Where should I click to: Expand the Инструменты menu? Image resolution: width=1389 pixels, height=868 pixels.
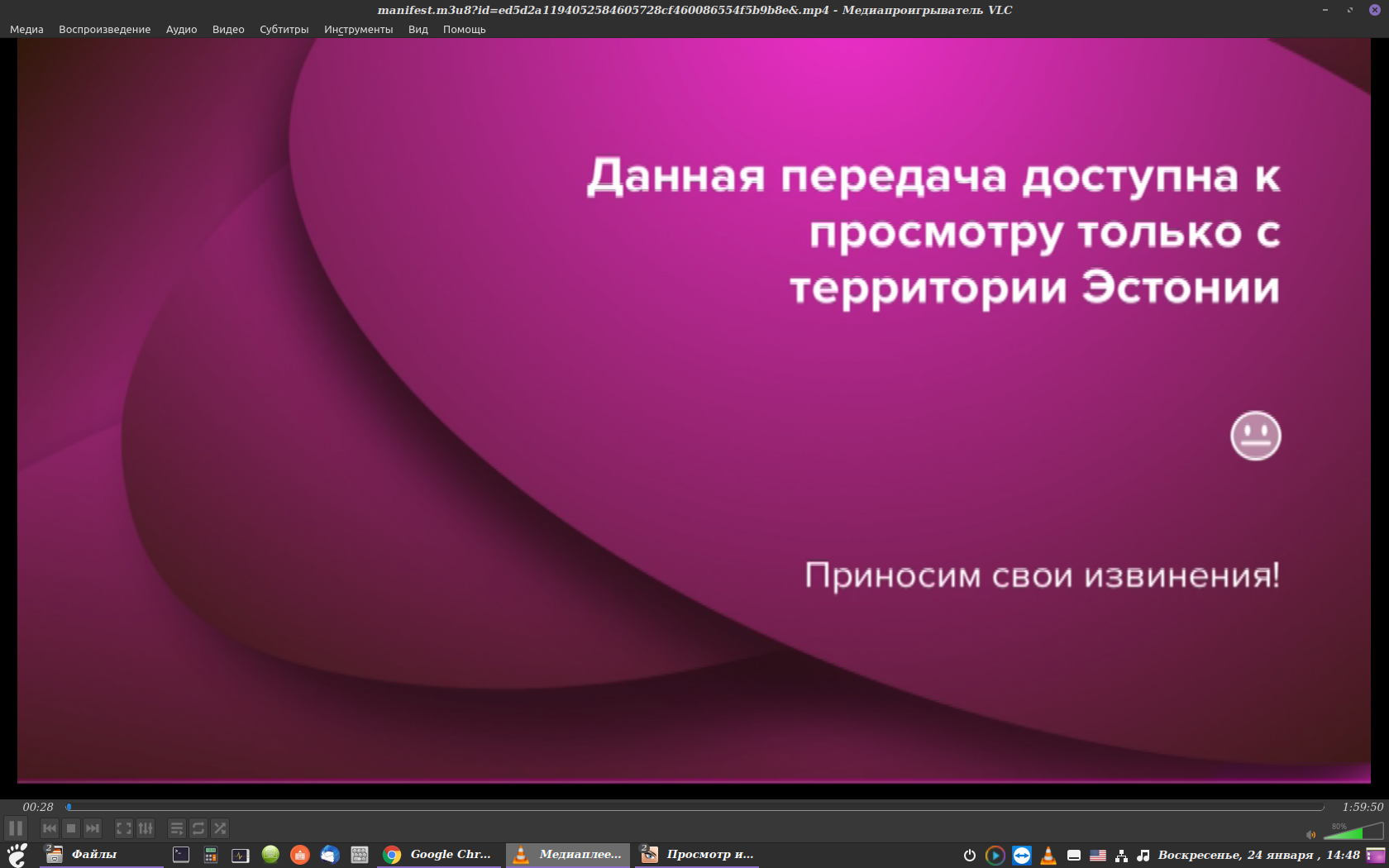[x=358, y=29]
